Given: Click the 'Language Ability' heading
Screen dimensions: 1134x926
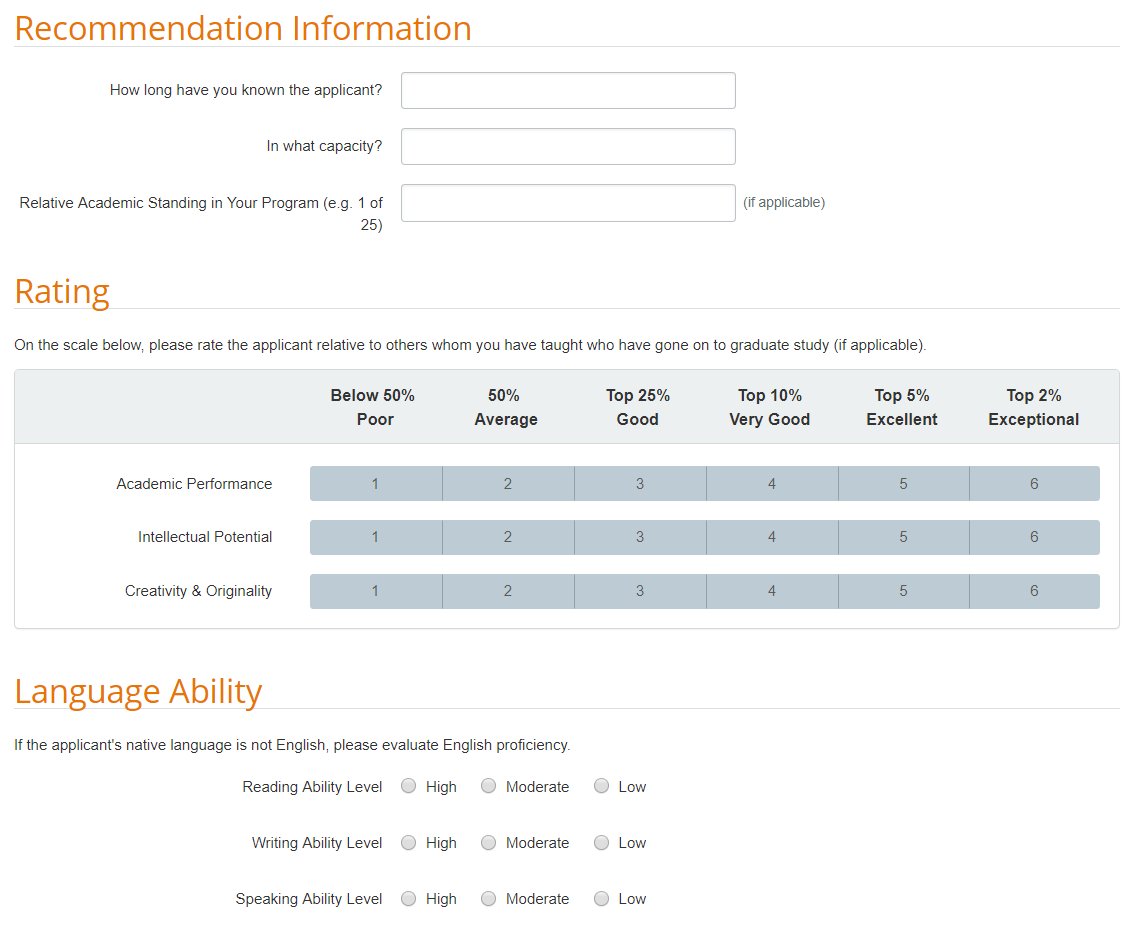Looking at the screenshot, I should pos(138,691).
